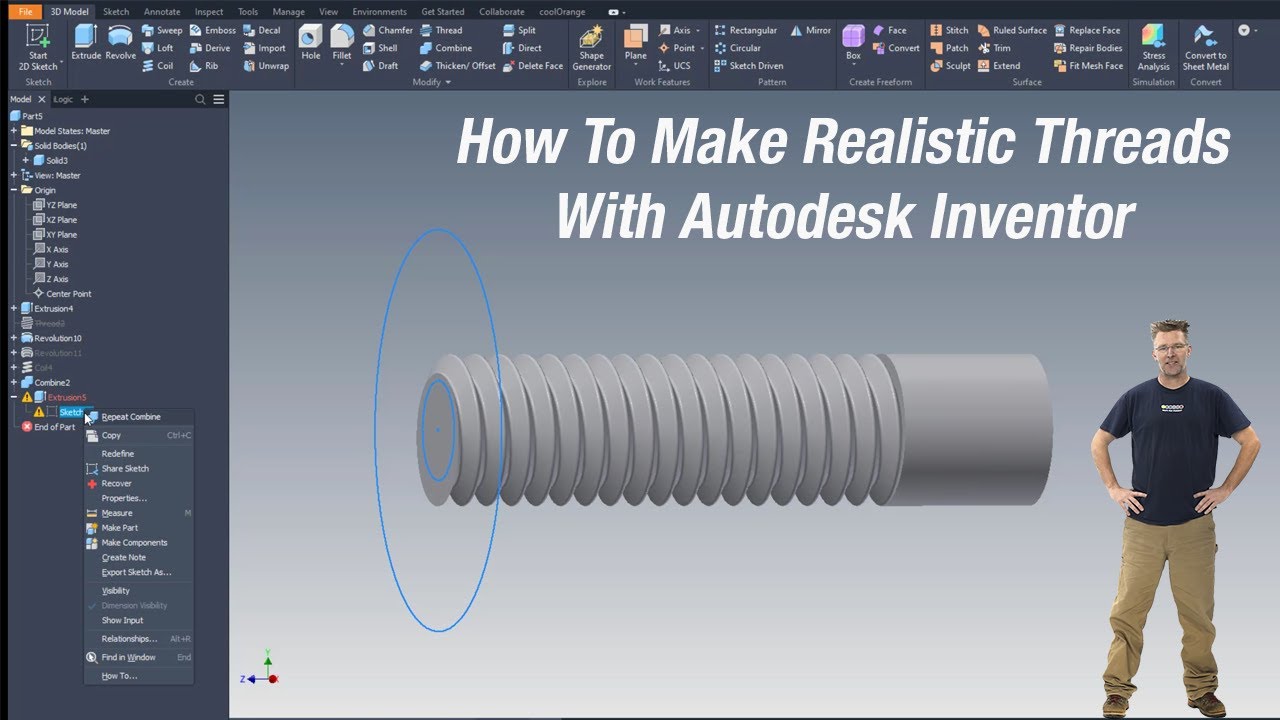Viewport: 1280px width, 720px height.
Task: Select the Mirror tool
Action: tap(811, 30)
